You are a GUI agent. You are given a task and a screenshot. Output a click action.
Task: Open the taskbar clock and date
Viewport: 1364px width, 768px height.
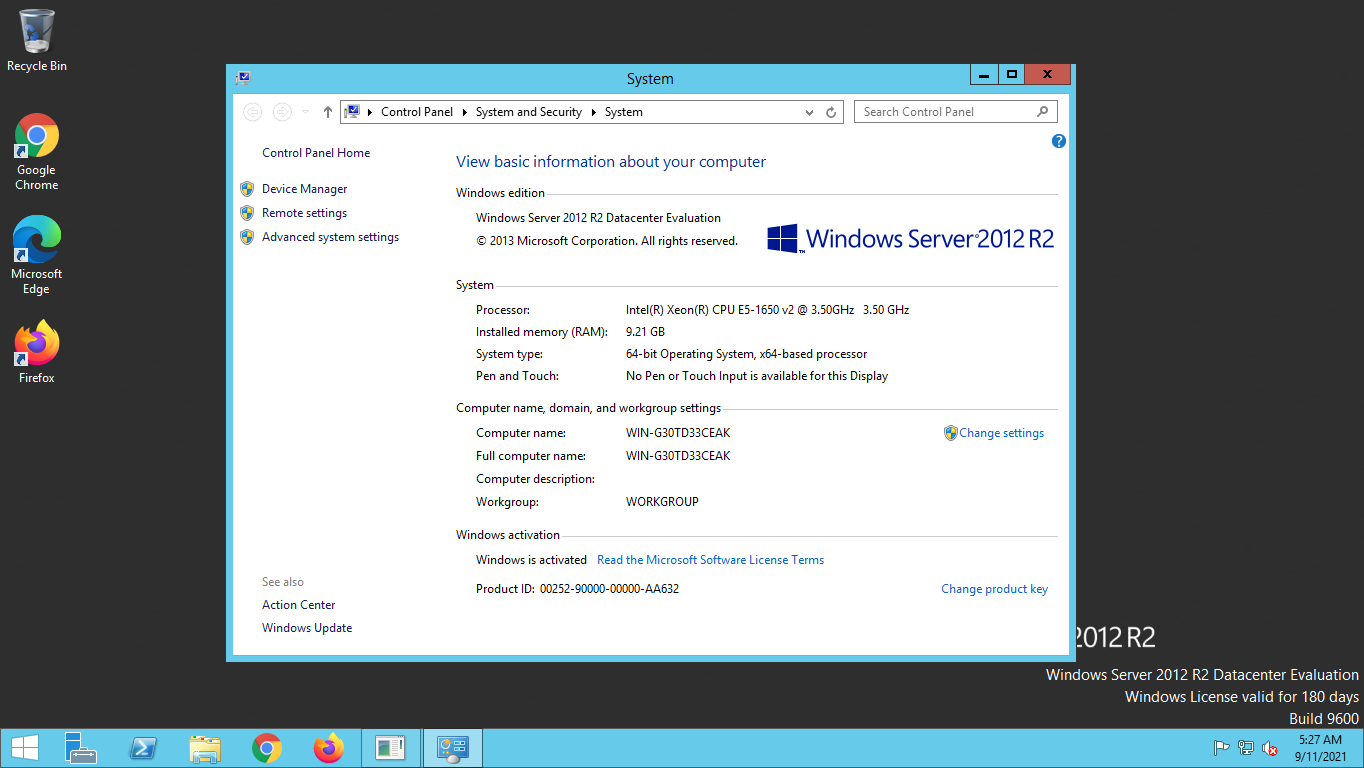(1320, 748)
